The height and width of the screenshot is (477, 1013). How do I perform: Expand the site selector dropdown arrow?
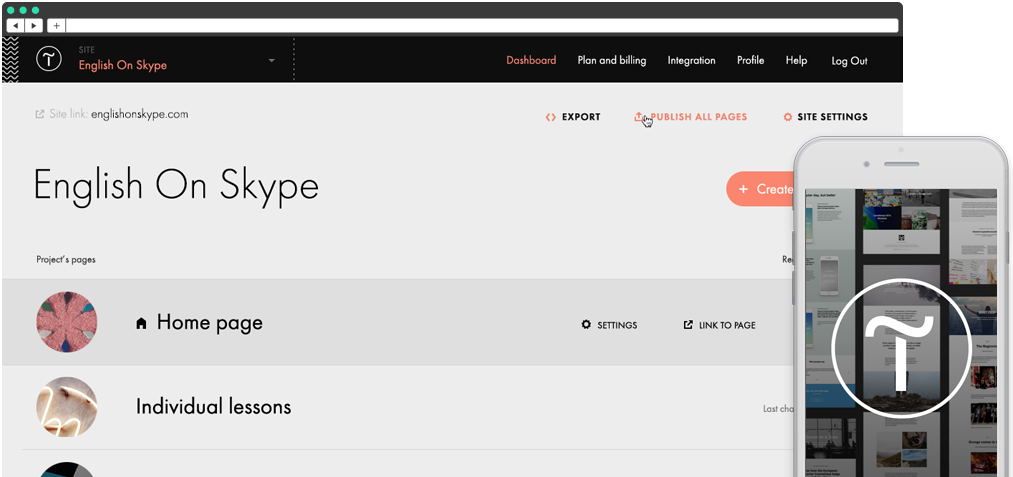tap(271, 61)
